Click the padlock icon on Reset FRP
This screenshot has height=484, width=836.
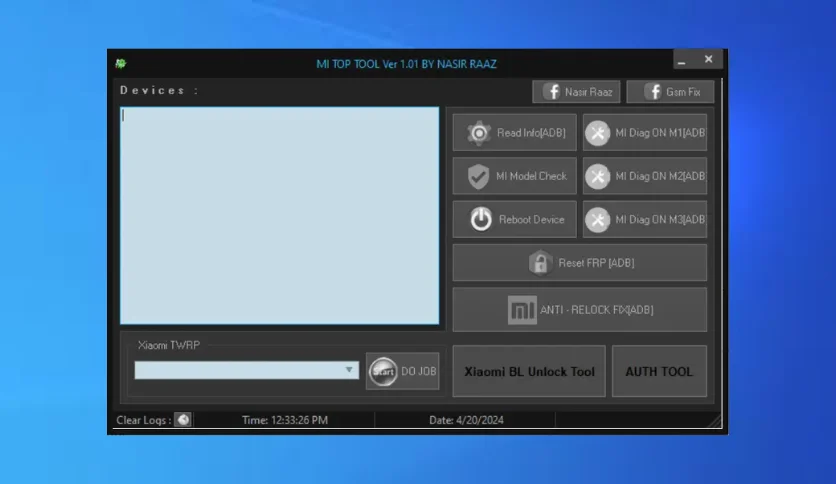pyautogui.click(x=540, y=262)
